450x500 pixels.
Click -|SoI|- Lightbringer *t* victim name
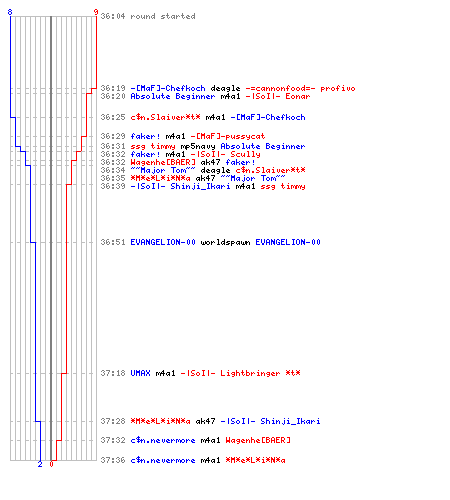pyautogui.click(x=240, y=373)
